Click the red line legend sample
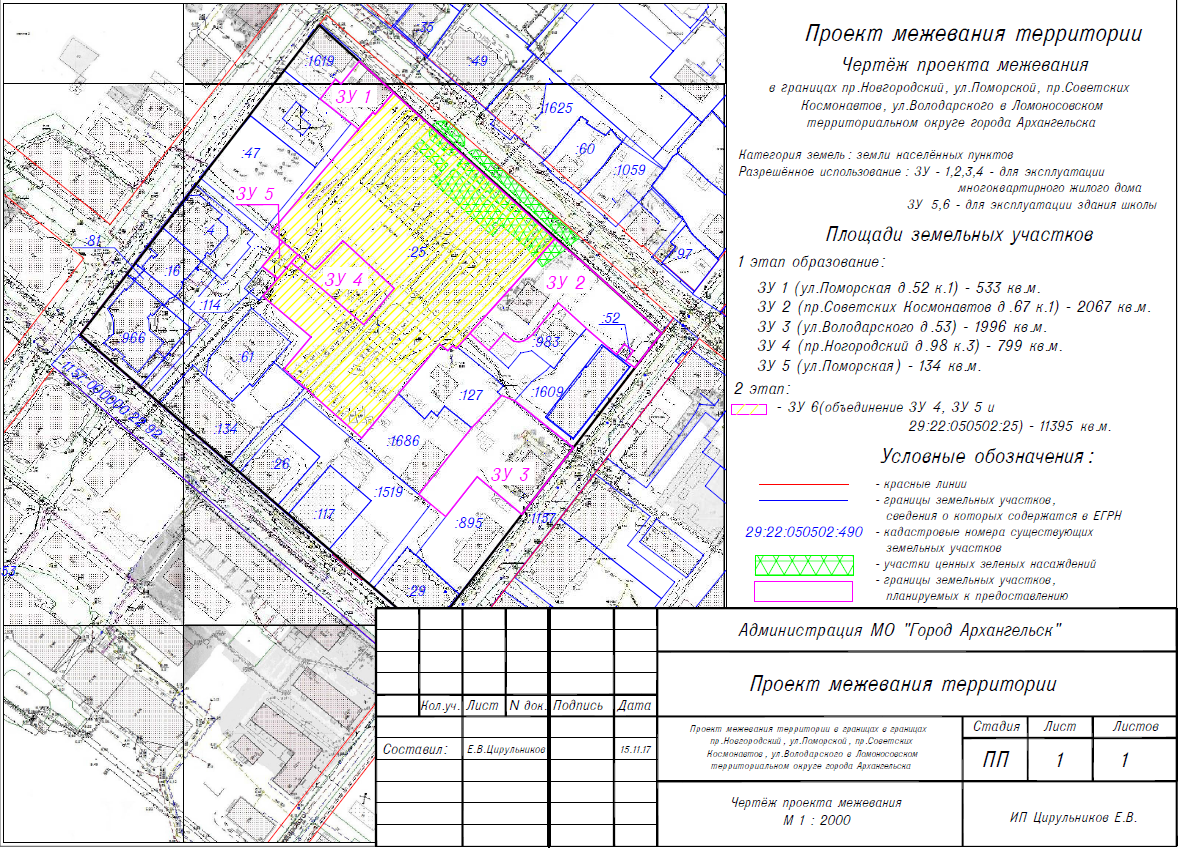 pos(805,484)
